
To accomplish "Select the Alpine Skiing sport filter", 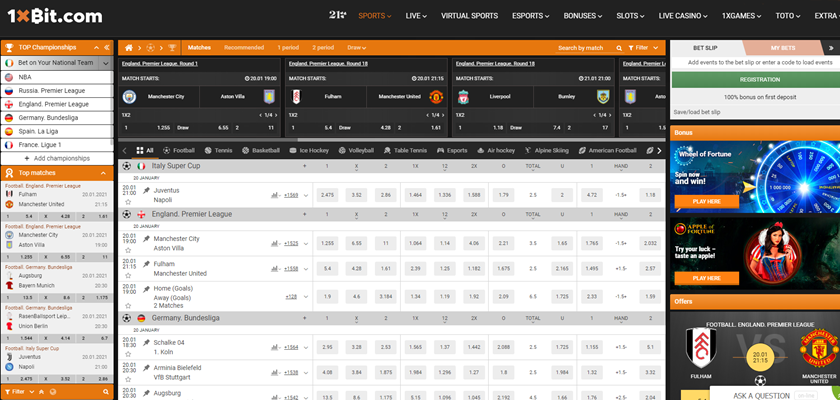I will click(x=547, y=150).
